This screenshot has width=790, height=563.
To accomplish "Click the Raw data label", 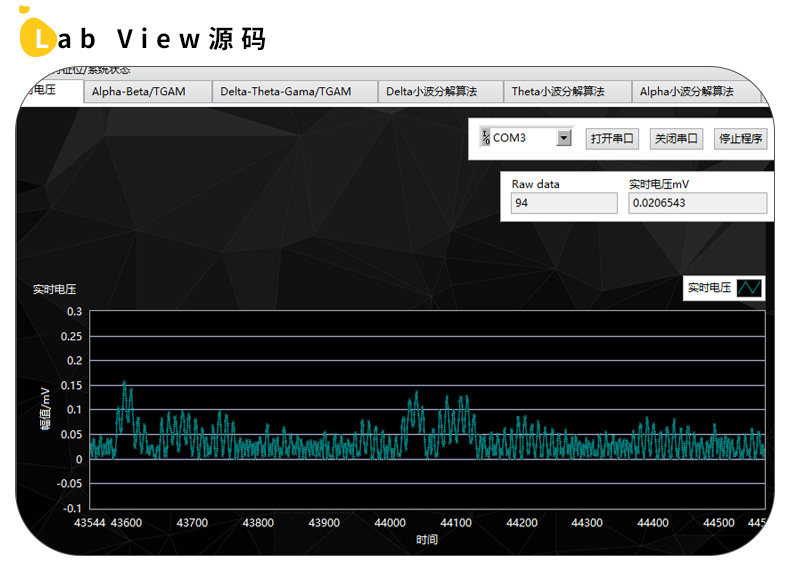I will (536, 184).
